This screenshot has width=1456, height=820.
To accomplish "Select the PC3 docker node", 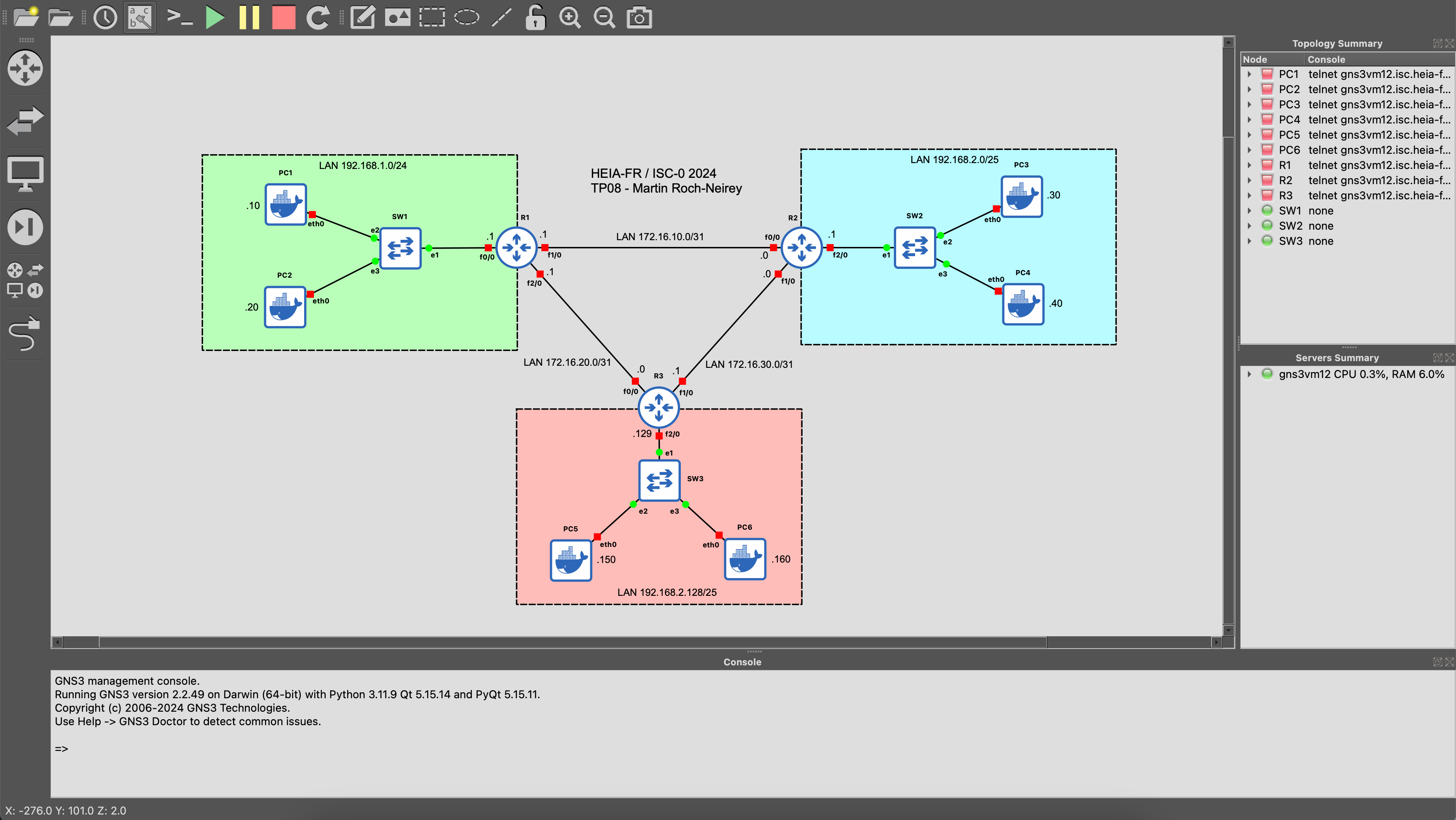I will [x=1021, y=197].
